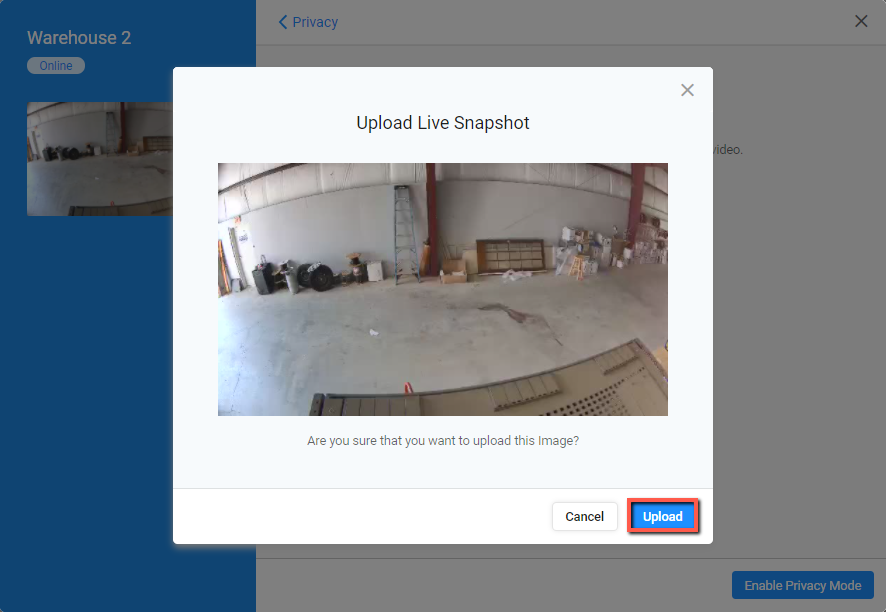
Task: Click the back chevron beside Privacy
Action: coord(283,22)
